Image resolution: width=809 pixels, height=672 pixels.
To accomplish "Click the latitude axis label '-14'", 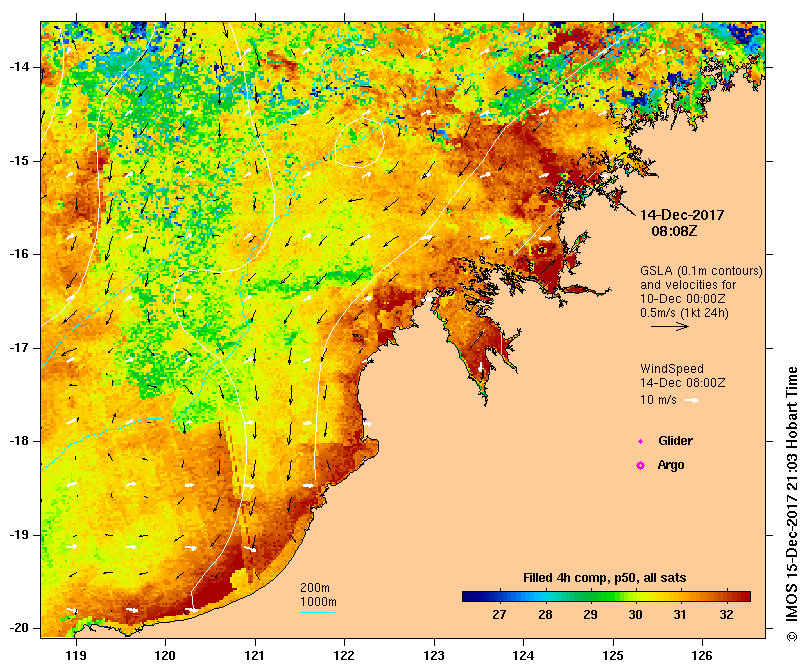I will [x=19, y=67].
